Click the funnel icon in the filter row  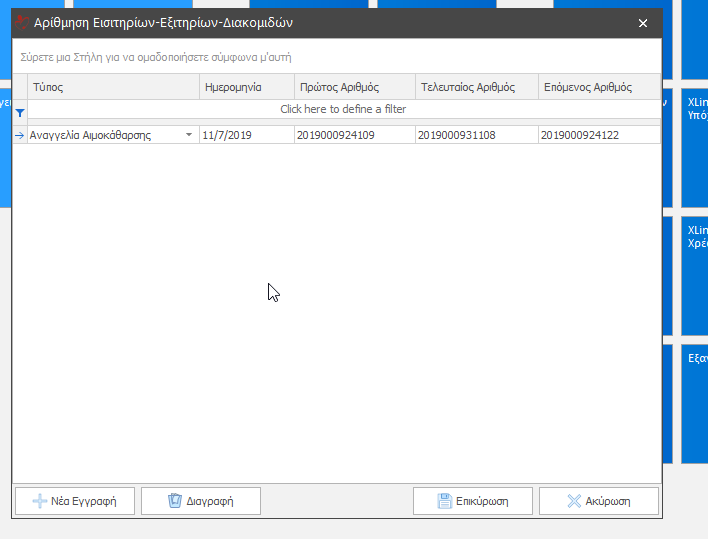click(20, 113)
